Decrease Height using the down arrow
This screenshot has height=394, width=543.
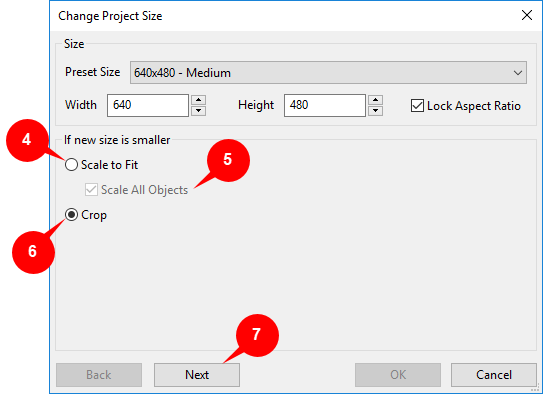point(375,111)
